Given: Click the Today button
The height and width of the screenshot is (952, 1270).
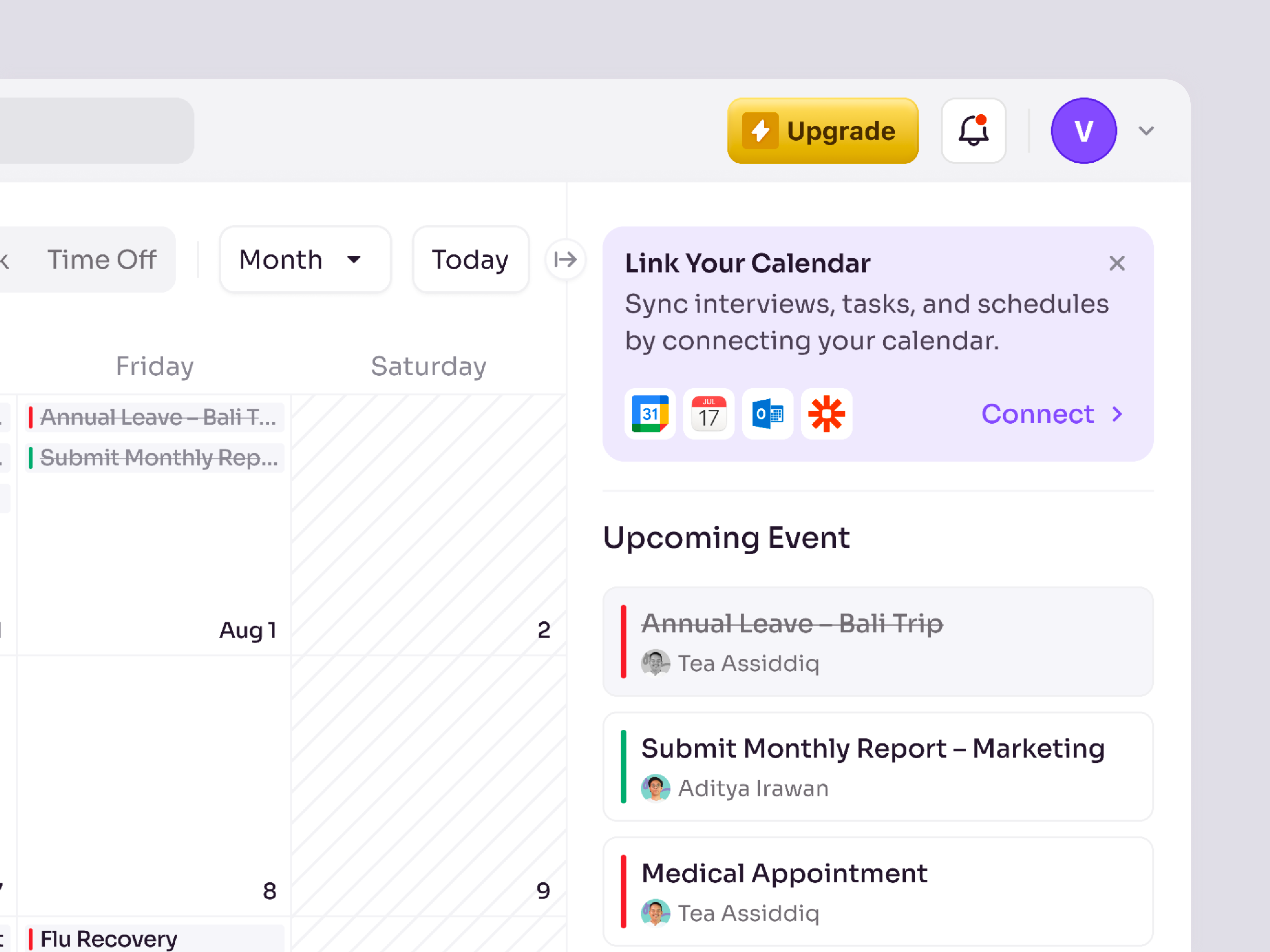Looking at the screenshot, I should pyautogui.click(x=470, y=259).
